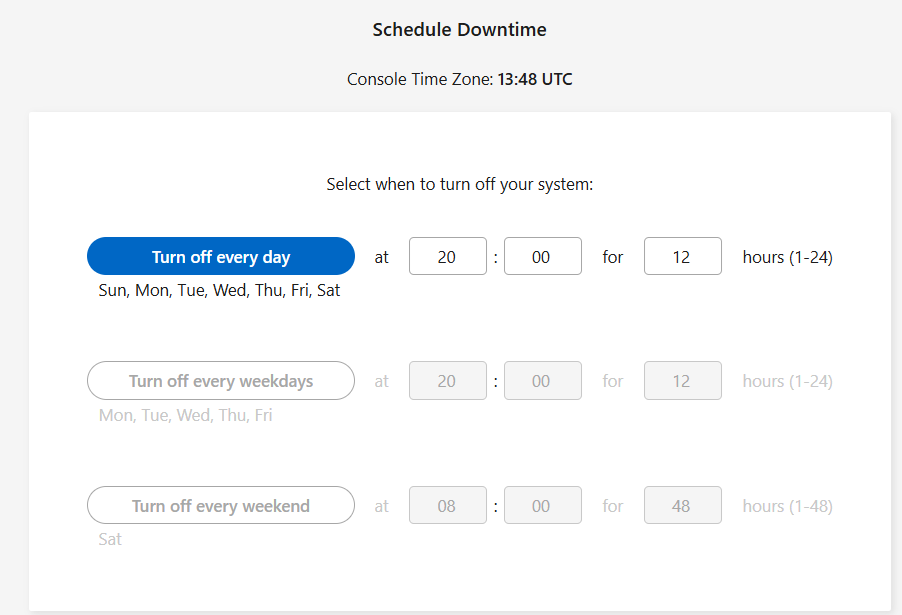Viewport: 902px width, 615px height.
Task: Click the minutes field in the weekend row
Action: pyautogui.click(x=542, y=506)
